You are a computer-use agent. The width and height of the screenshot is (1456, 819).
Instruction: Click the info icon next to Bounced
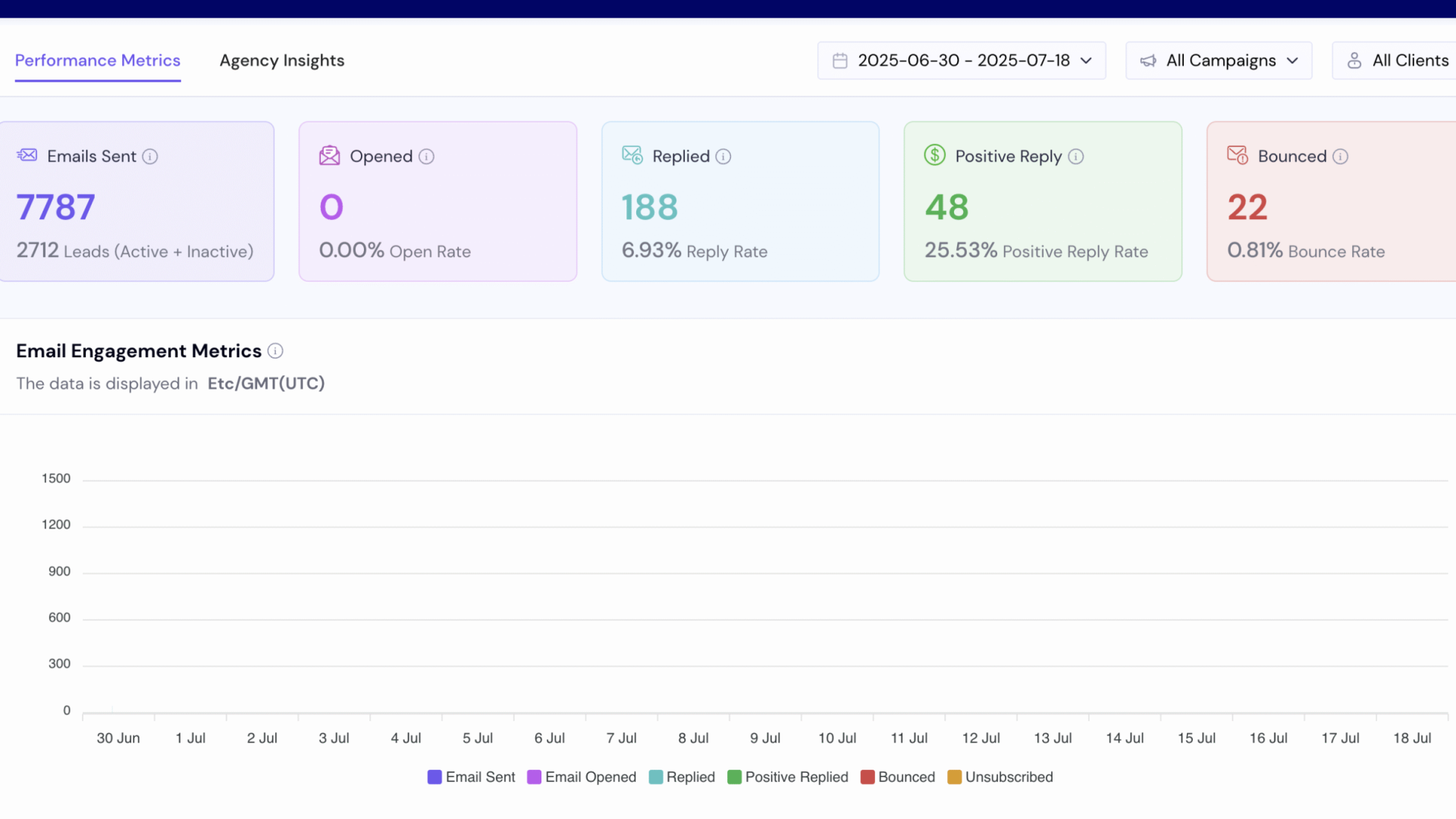(1340, 156)
